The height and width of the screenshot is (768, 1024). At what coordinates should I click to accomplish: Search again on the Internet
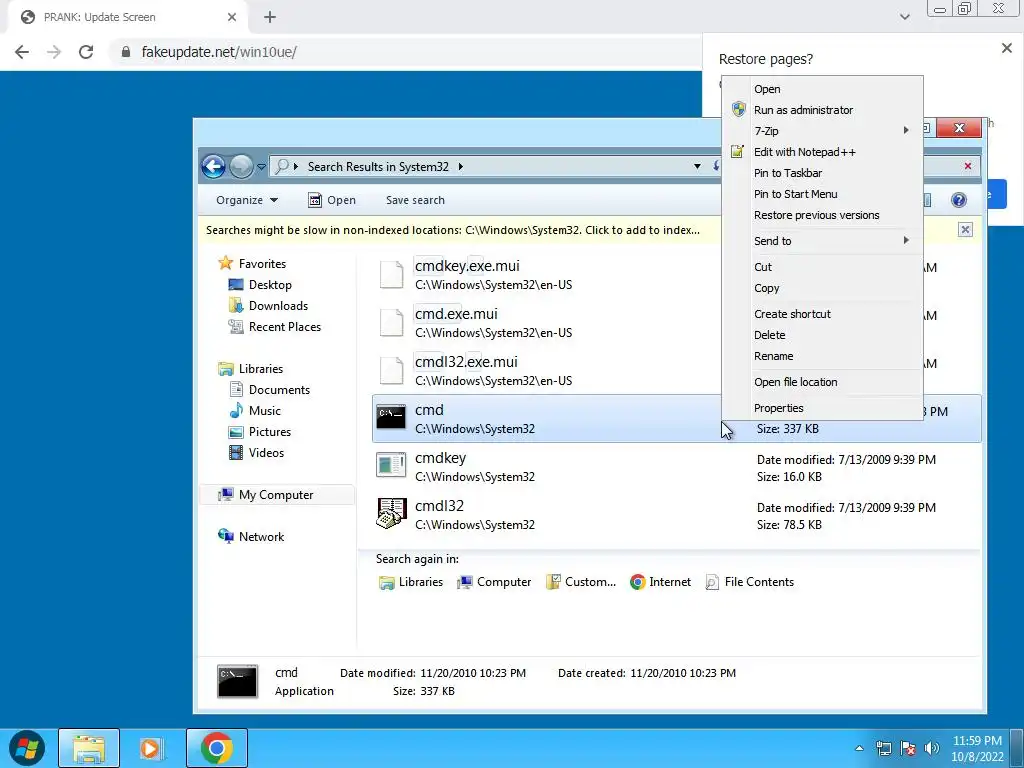tap(660, 582)
